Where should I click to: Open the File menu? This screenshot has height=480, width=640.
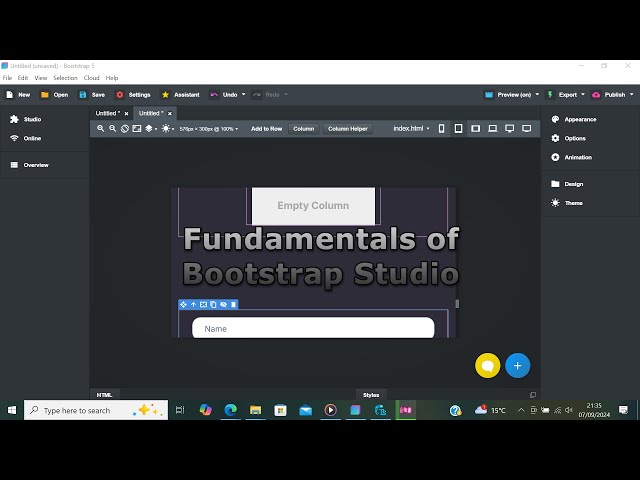[x=7, y=78]
